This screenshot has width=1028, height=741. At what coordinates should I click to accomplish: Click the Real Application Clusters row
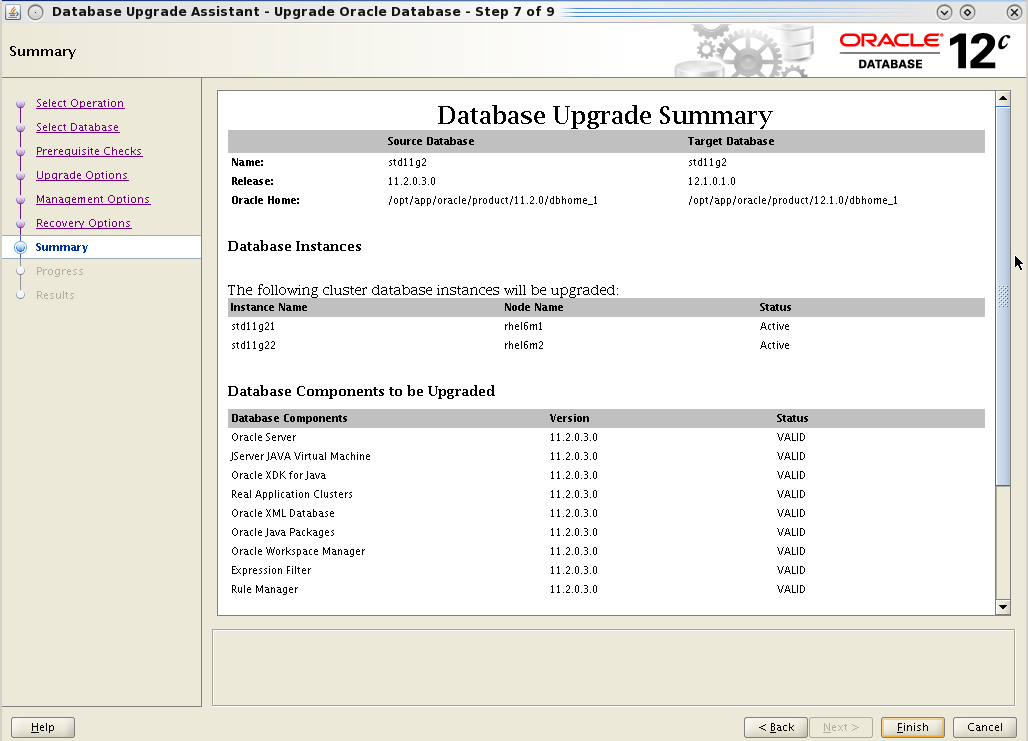[606, 494]
